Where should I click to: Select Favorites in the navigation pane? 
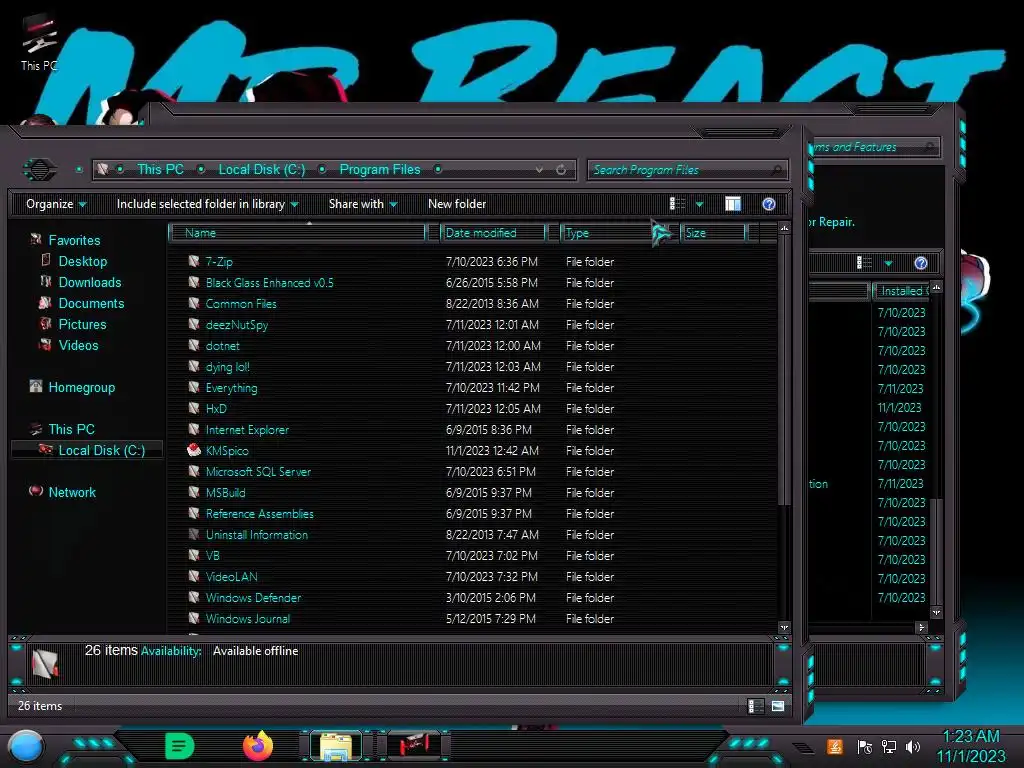(x=74, y=240)
